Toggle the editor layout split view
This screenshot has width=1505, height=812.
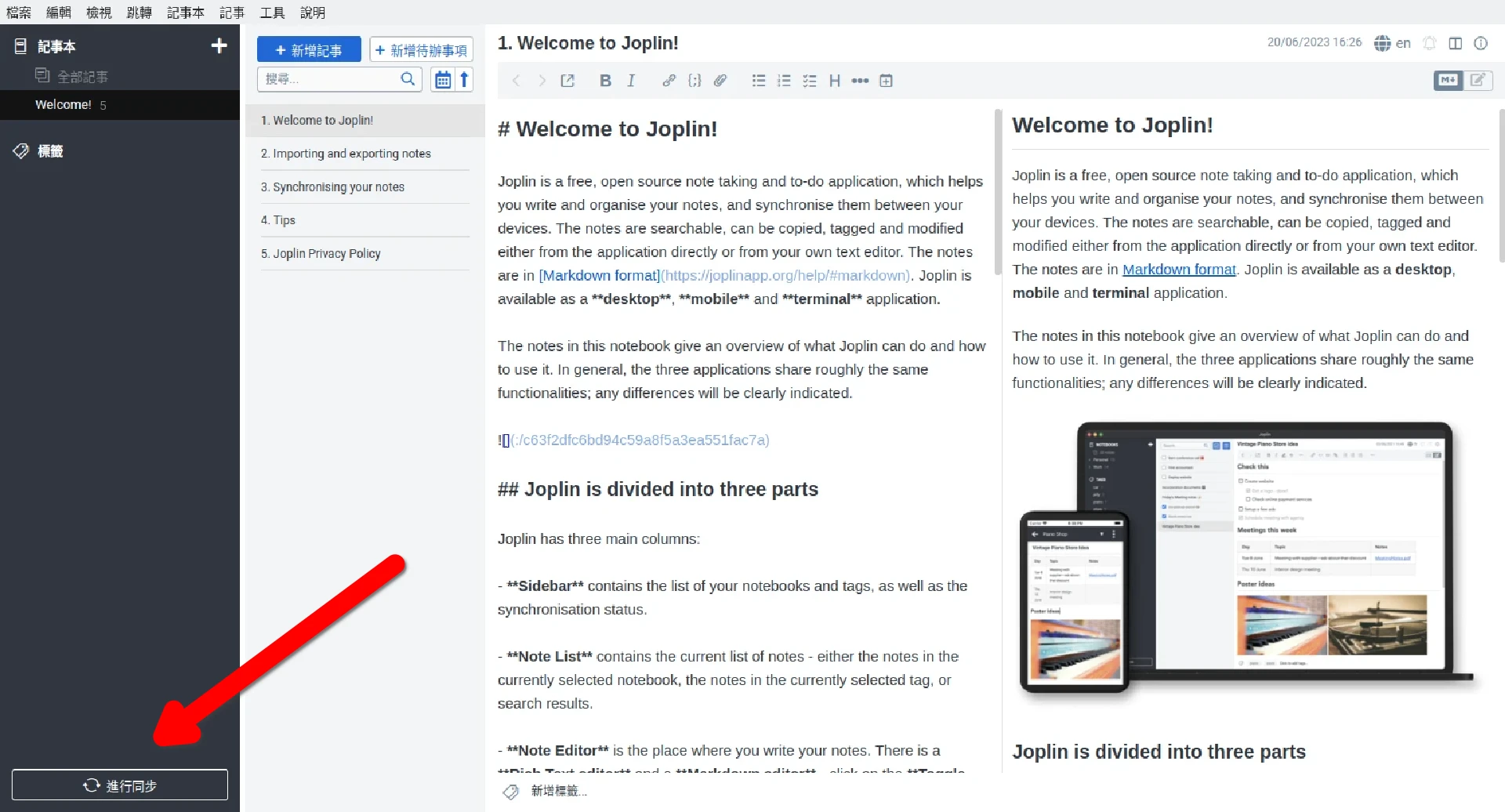1456,43
